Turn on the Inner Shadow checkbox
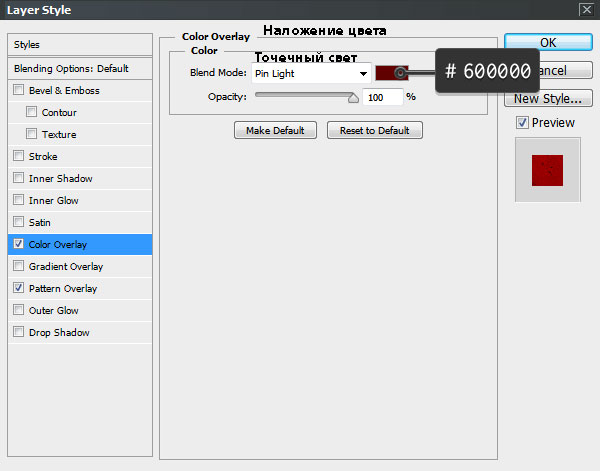This screenshot has height=471, width=600. click(18, 178)
